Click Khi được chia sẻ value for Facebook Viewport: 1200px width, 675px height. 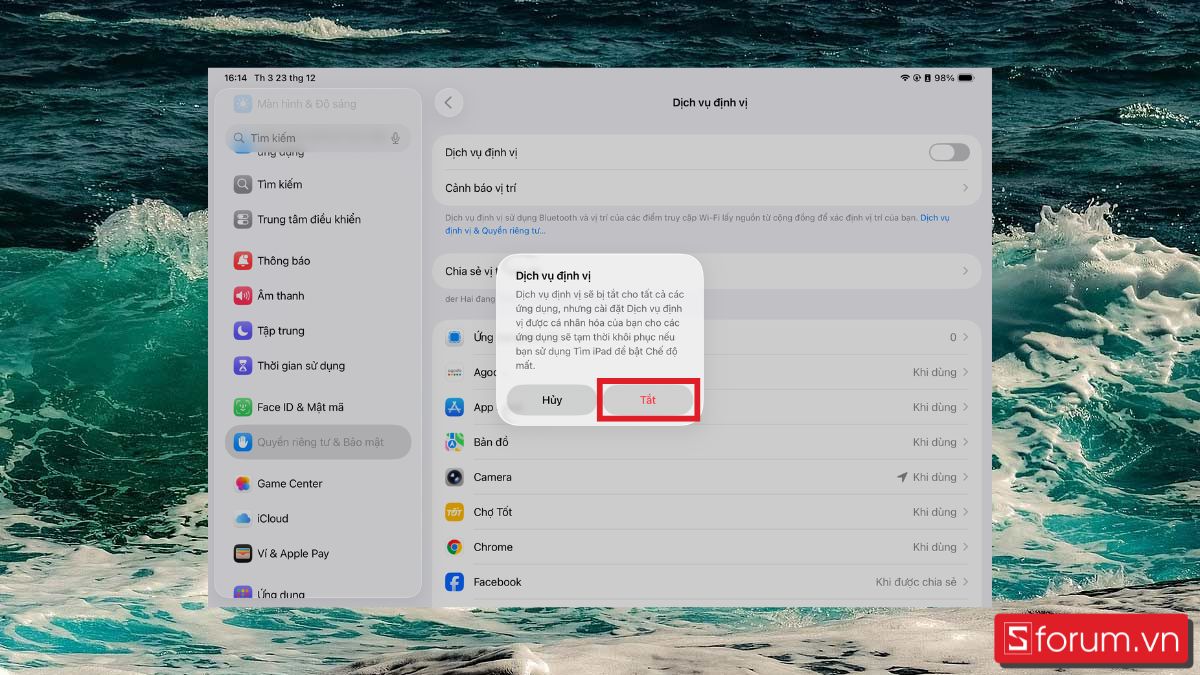pos(916,582)
